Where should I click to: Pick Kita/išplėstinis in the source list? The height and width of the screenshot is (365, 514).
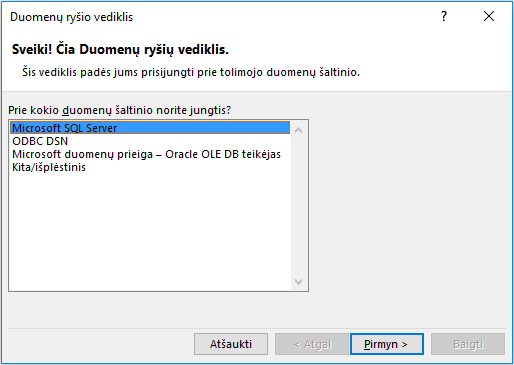(x=150, y=167)
